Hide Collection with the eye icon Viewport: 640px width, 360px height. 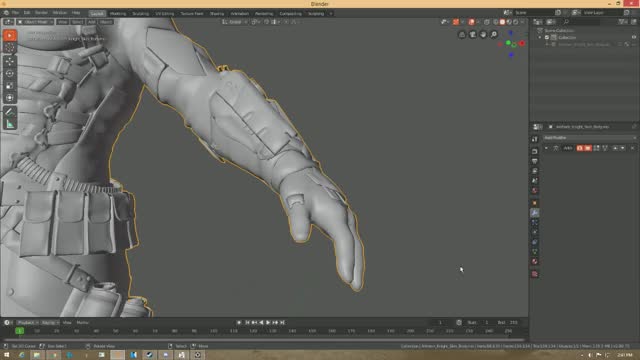tap(634, 38)
